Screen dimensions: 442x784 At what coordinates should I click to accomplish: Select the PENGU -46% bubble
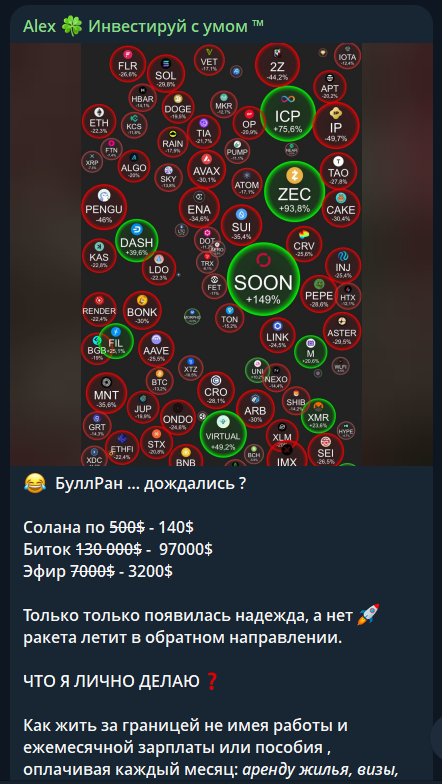[x=104, y=207]
